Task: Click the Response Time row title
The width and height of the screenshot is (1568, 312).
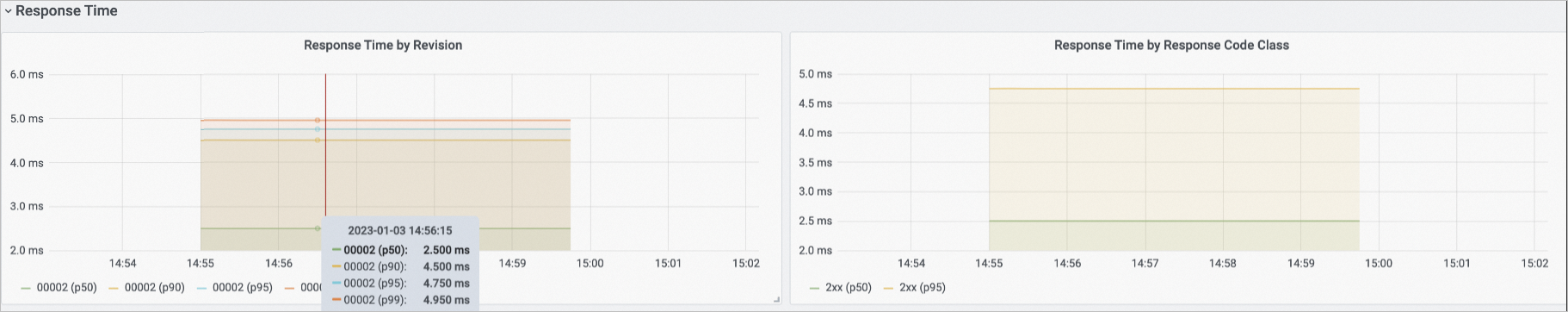Action: click(66, 11)
